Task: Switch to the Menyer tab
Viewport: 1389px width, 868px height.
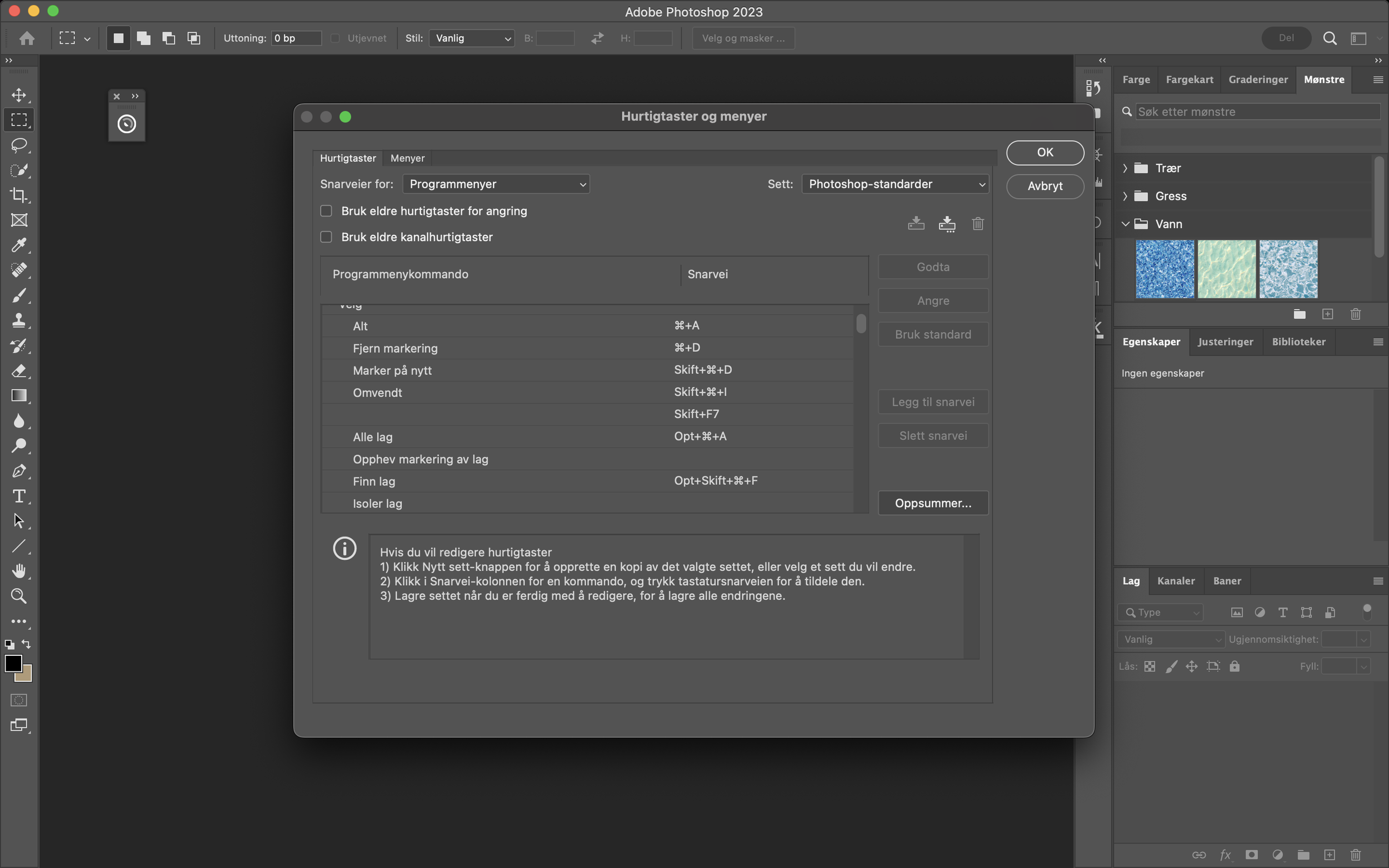Action: (408, 158)
